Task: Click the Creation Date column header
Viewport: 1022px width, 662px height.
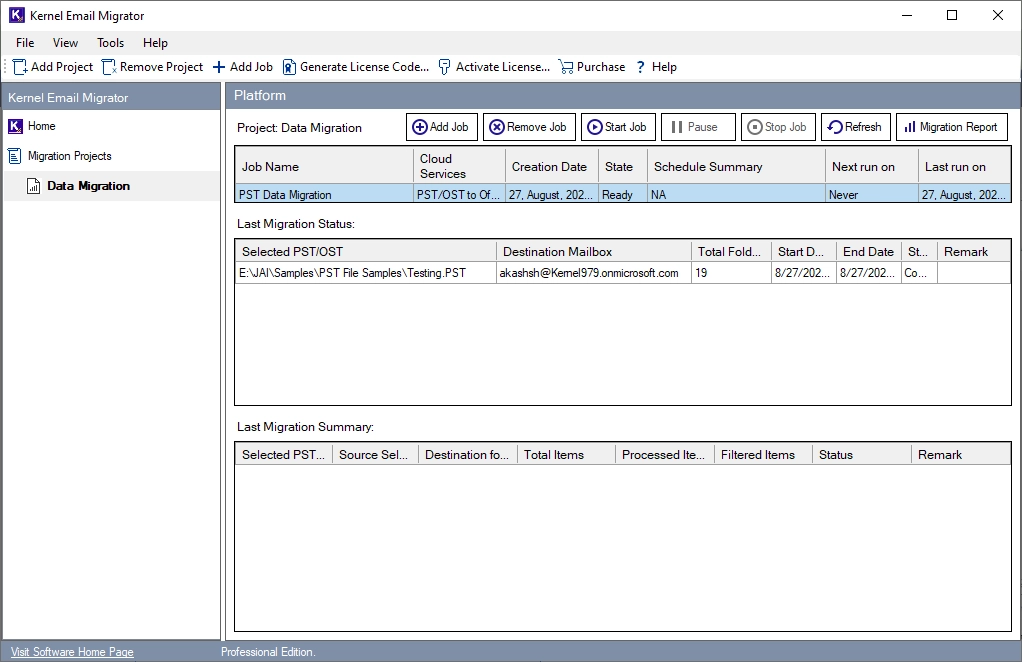Action: coord(551,166)
